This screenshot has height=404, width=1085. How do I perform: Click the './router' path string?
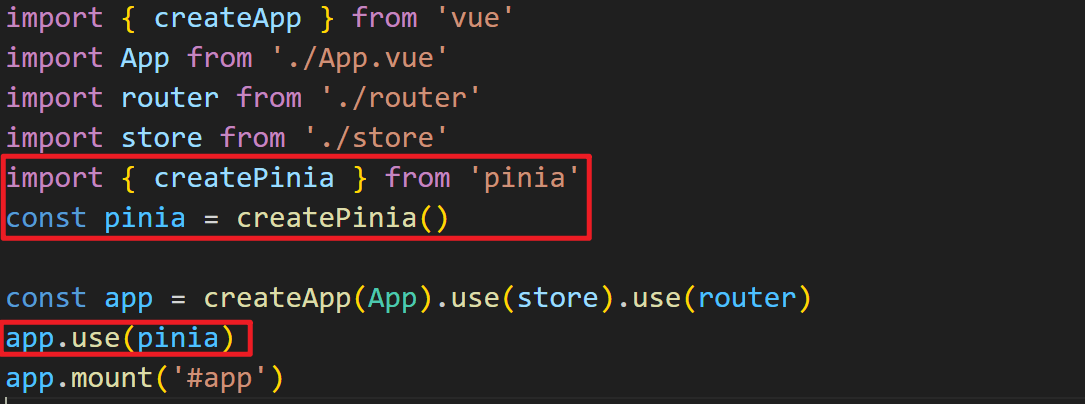coord(401,98)
